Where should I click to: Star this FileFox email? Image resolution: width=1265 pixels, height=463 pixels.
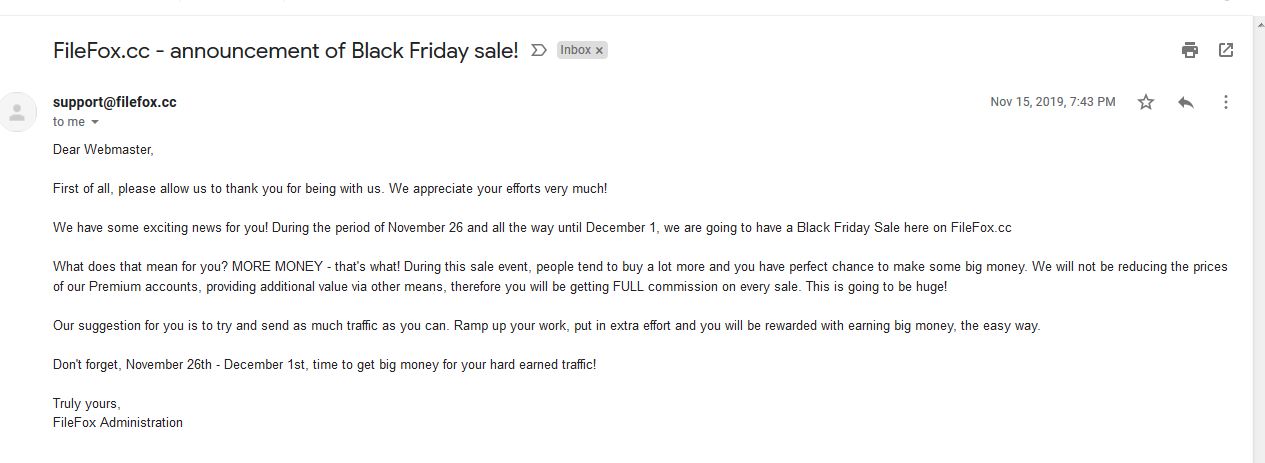tap(1146, 102)
